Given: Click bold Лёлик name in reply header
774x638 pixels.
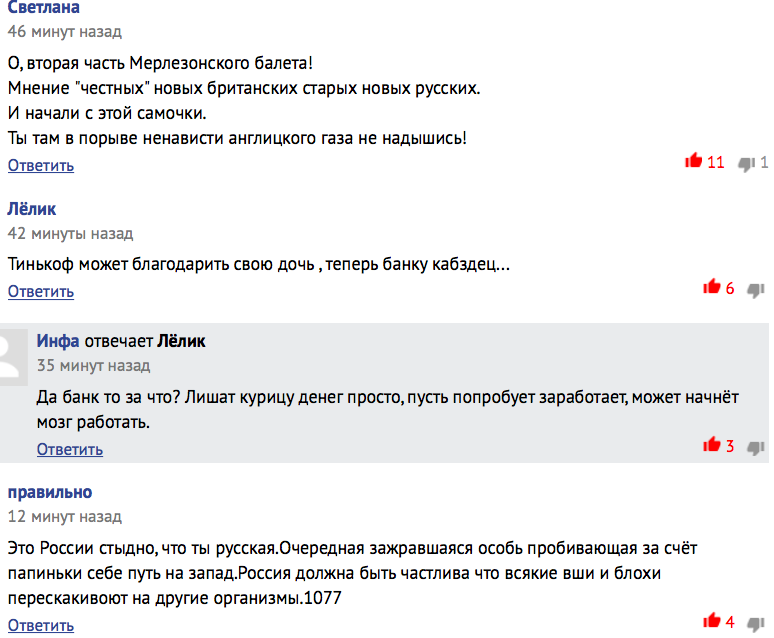Looking at the screenshot, I should [181, 341].
